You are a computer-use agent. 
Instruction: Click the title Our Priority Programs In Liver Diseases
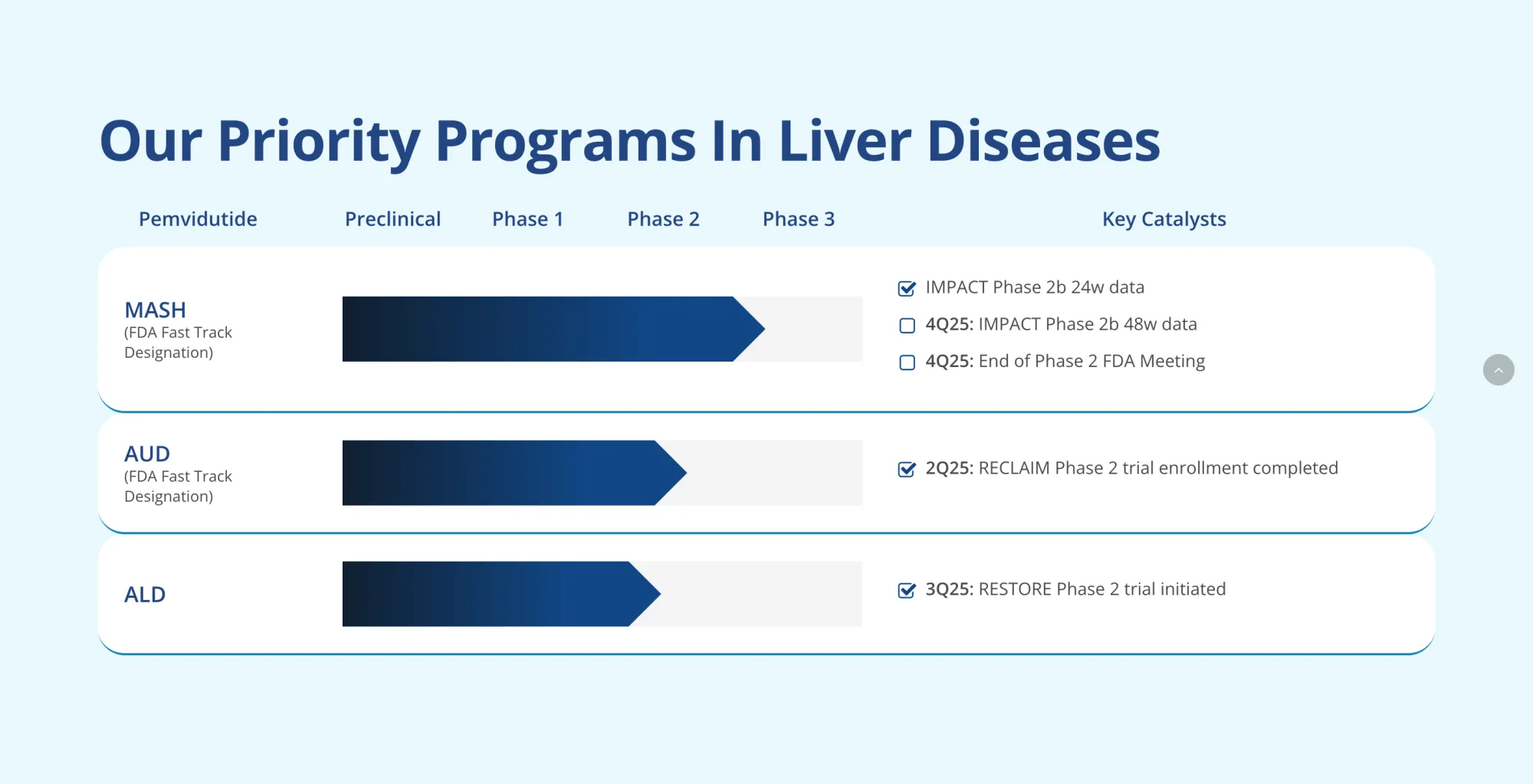click(x=630, y=140)
